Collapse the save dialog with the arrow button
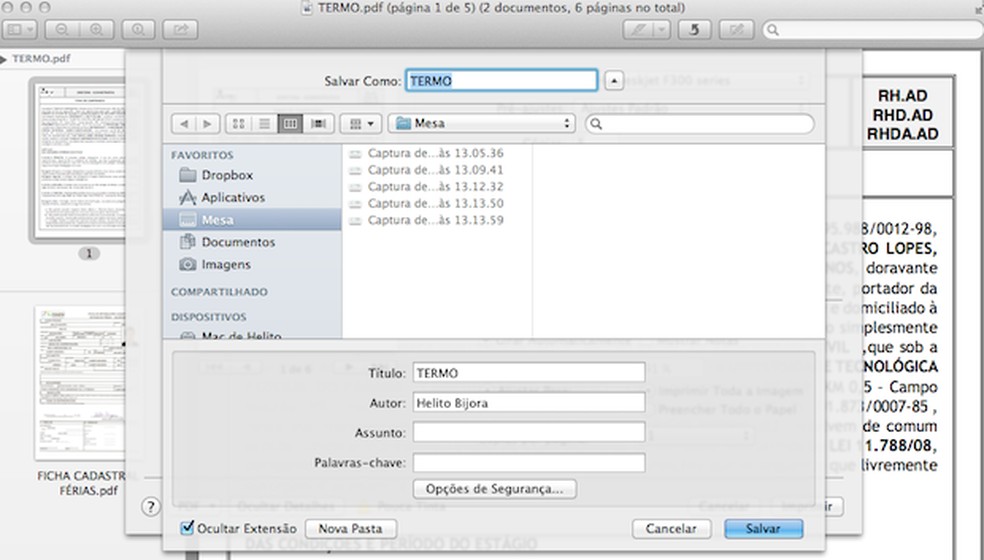The height and width of the screenshot is (560, 984). pos(614,81)
